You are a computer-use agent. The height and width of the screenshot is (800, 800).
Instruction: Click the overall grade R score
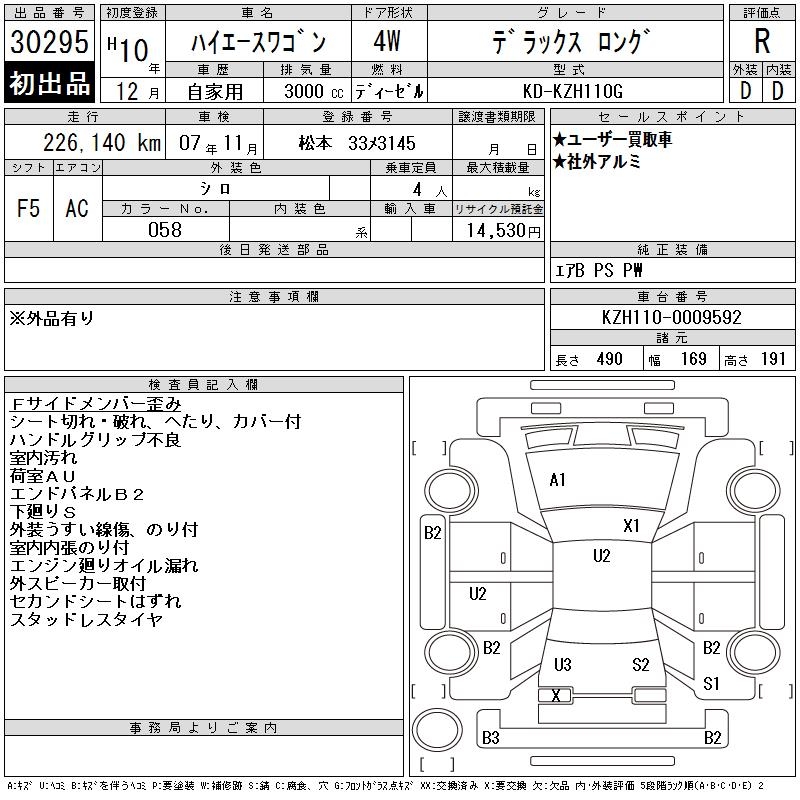[x=762, y=42]
